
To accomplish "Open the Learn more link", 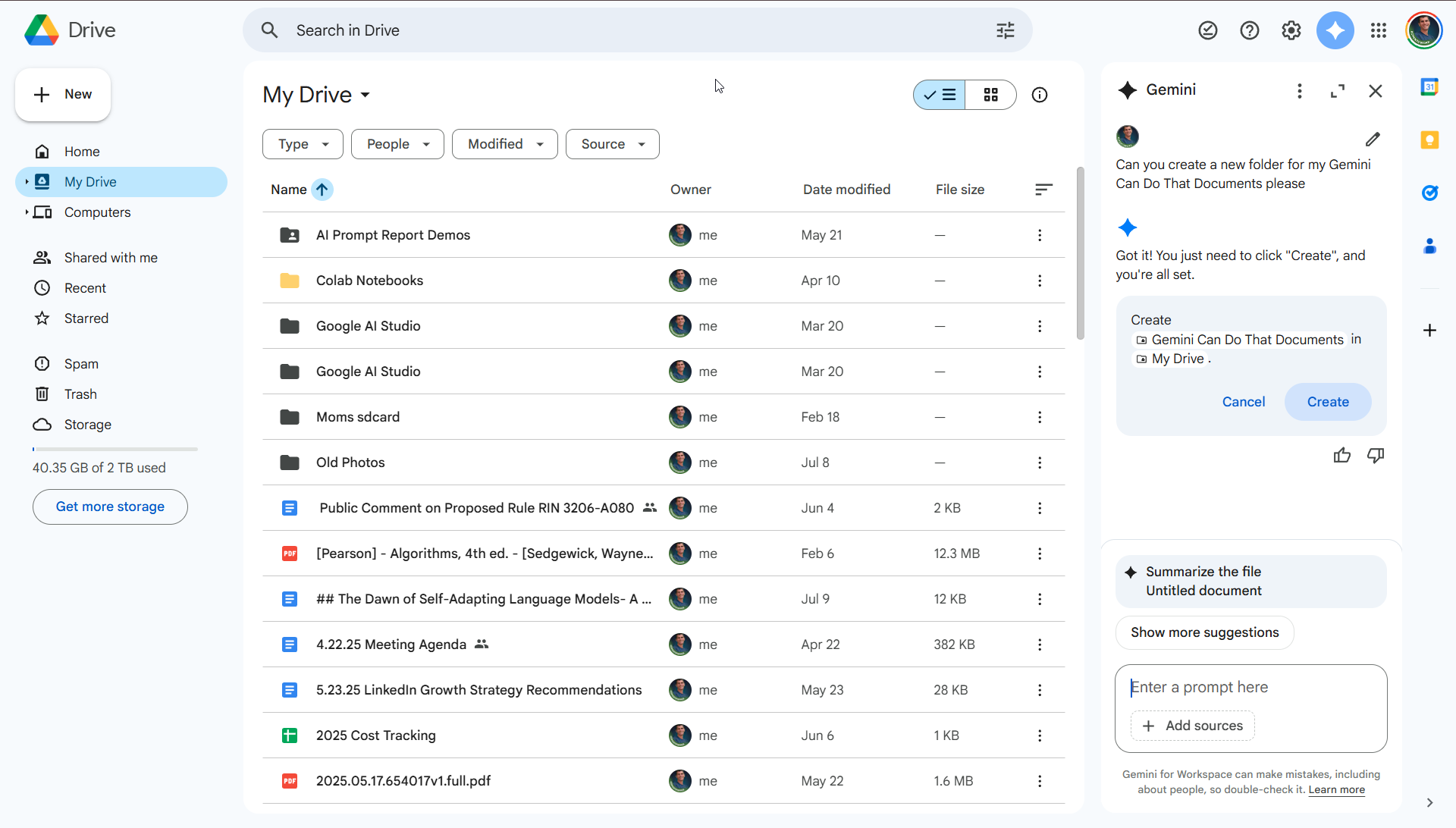I will click(x=1336, y=789).
